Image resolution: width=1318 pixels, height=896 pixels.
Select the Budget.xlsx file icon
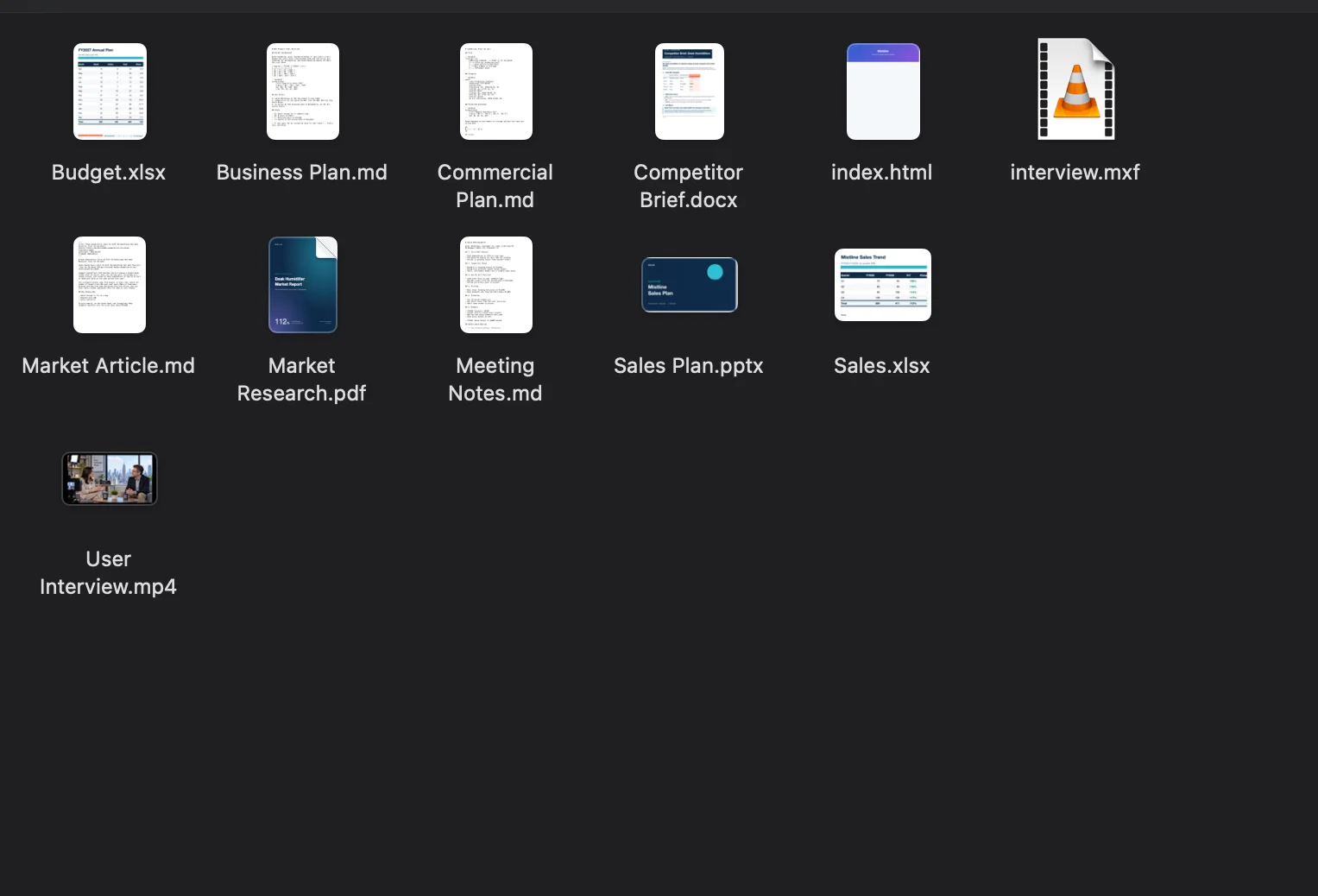click(x=110, y=91)
